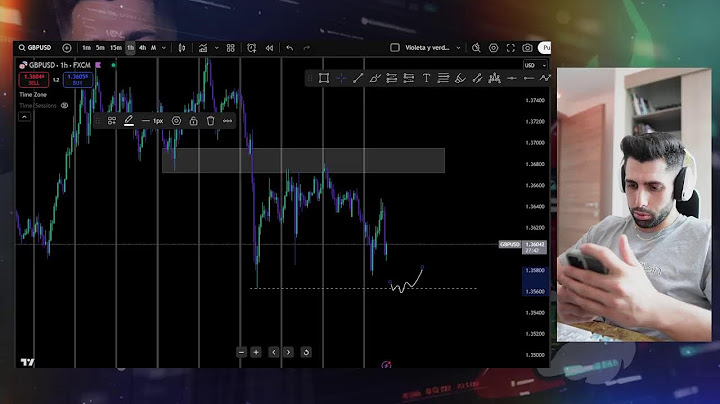This screenshot has height=404, width=720.
Task: Click the 1.36042 current price label
Action: click(534, 247)
